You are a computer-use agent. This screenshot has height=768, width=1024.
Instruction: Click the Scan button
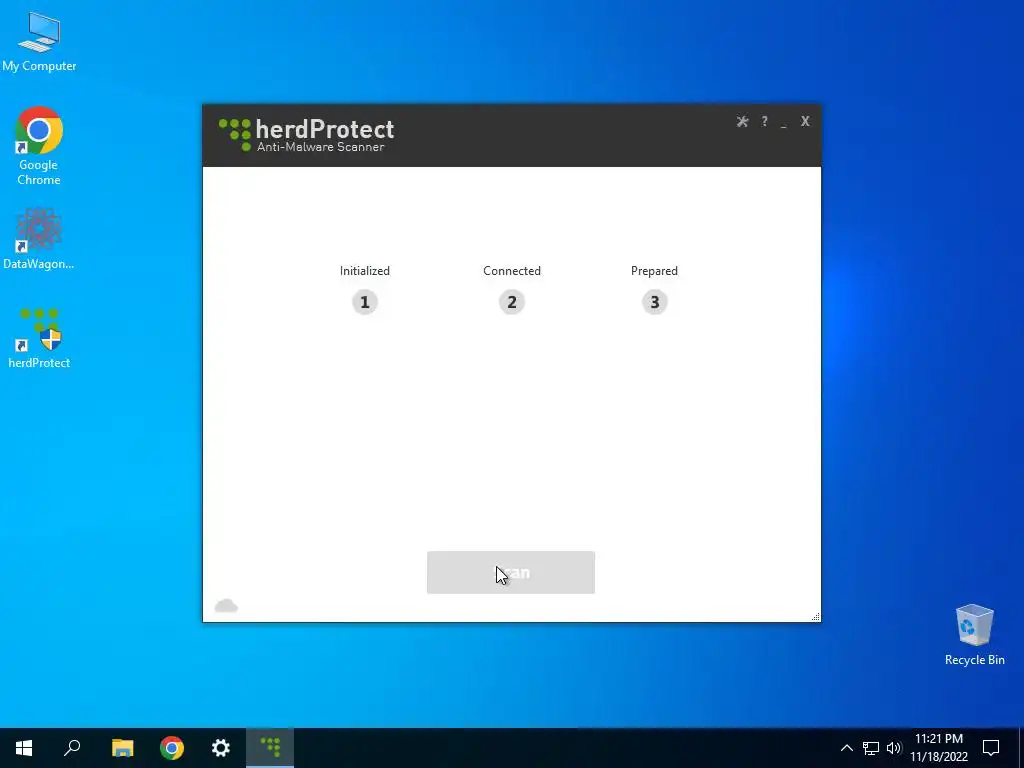point(511,573)
